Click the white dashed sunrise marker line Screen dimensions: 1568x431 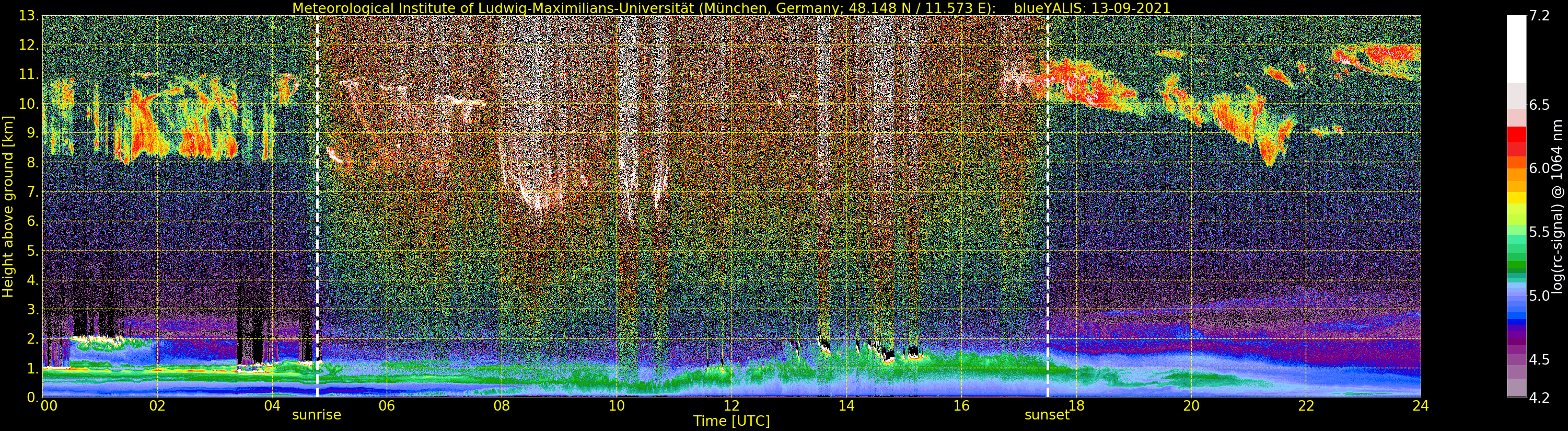317,207
